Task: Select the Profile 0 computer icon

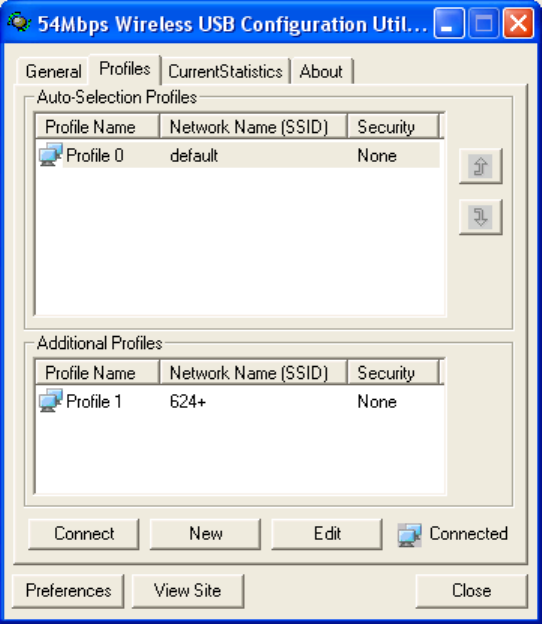Action: click(x=51, y=155)
